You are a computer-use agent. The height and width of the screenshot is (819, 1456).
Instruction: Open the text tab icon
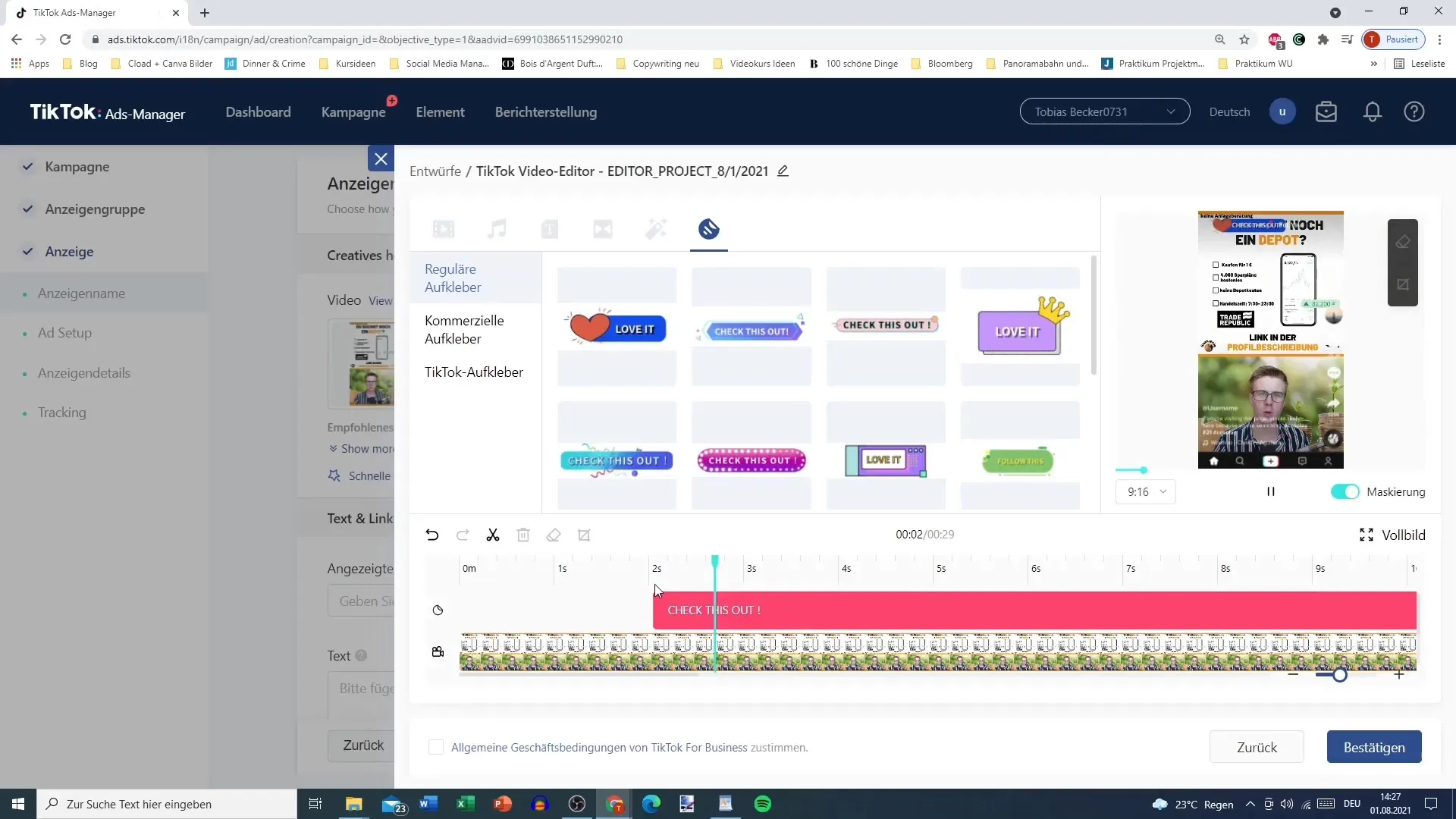[550, 229]
